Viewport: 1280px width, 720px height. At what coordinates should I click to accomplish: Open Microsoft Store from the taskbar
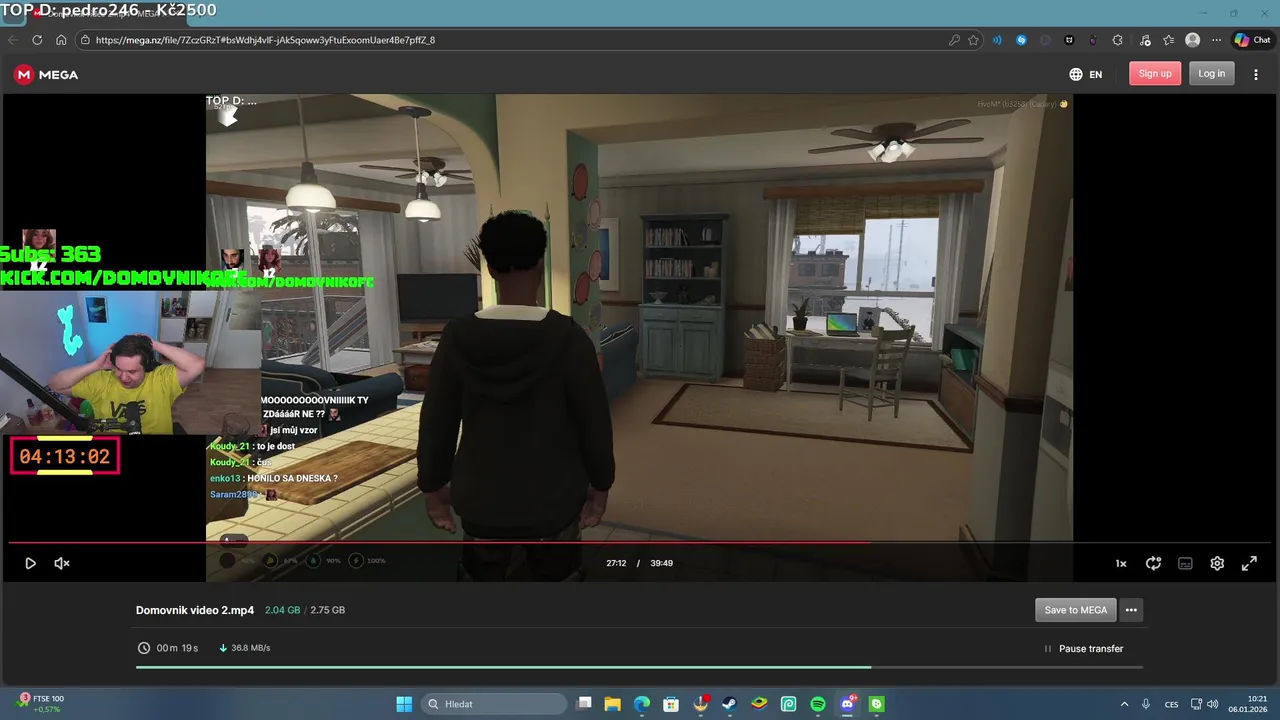point(671,704)
